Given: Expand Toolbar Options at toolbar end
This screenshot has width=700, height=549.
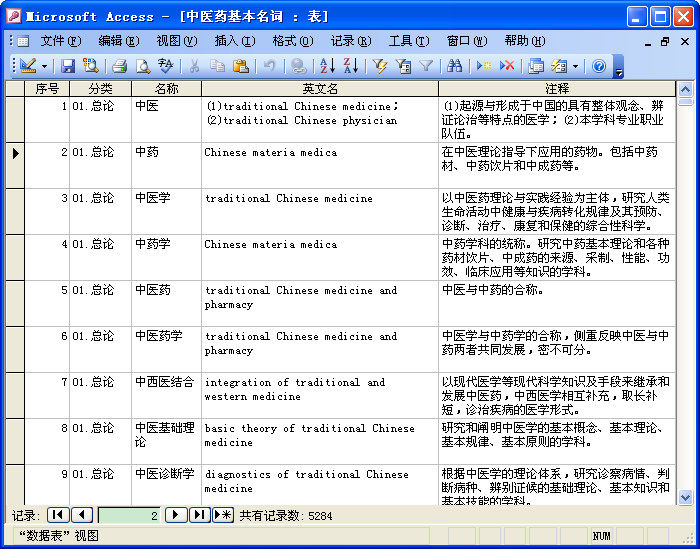Looking at the screenshot, I should [618, 67].
